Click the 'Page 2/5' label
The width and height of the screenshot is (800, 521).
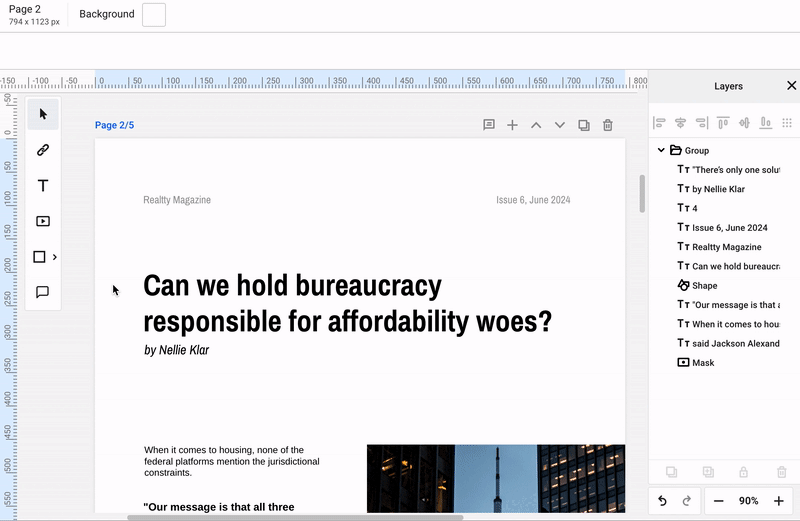tap(114, 125)
